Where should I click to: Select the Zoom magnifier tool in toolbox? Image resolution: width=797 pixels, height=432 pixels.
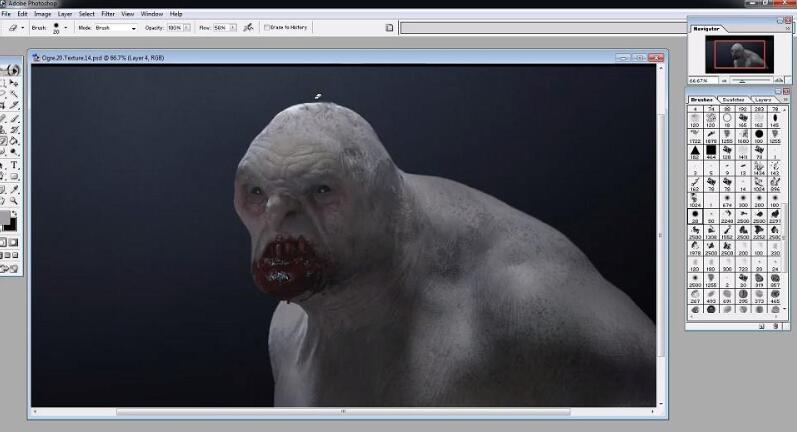click(x=14, y=201)
